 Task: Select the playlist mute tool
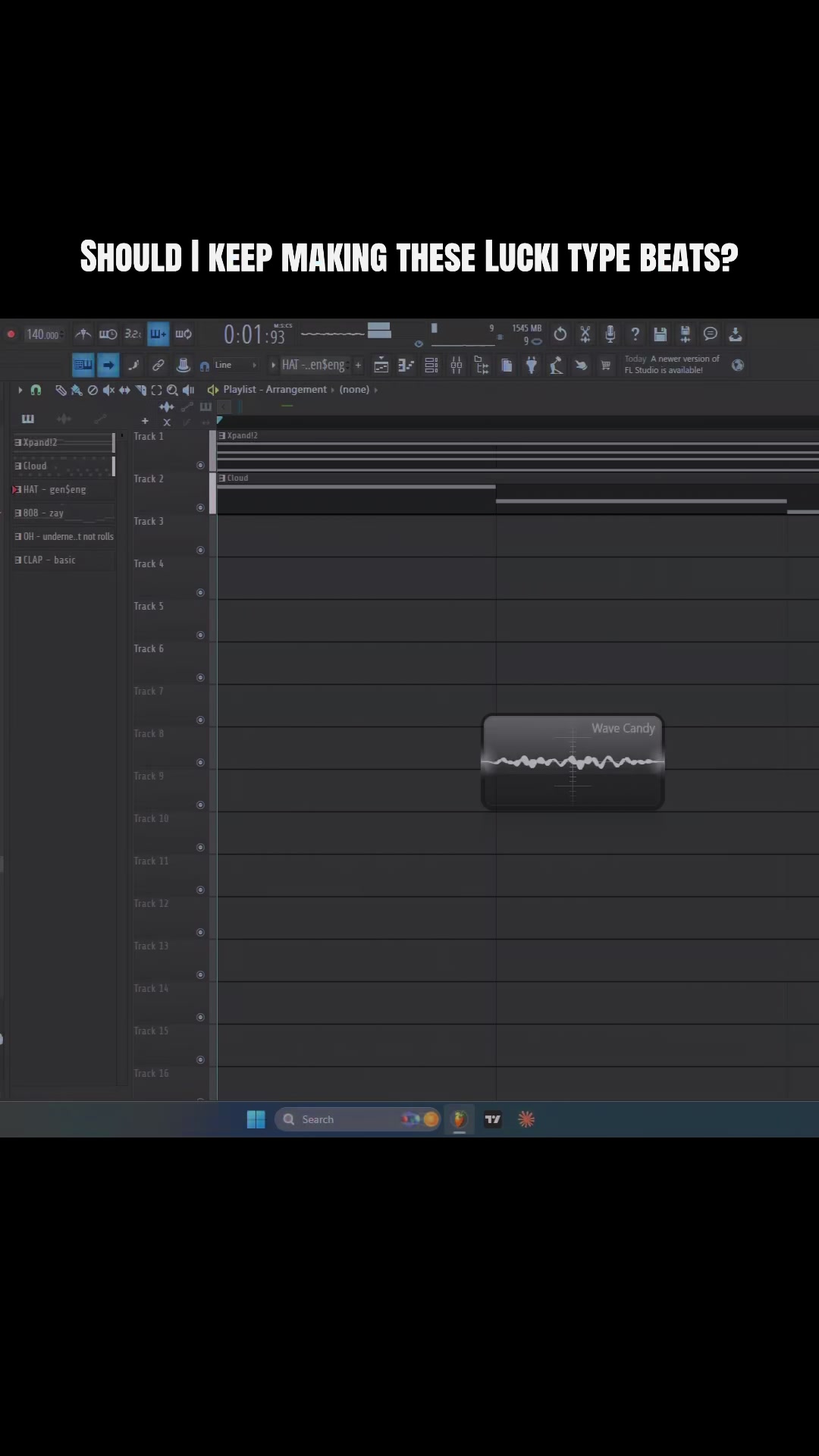pos(108,390)
